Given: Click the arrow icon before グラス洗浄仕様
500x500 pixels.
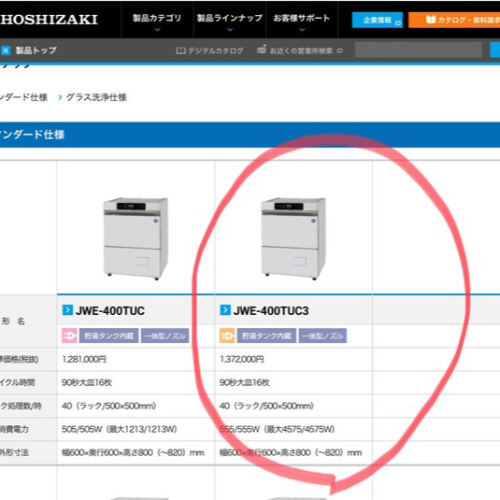Looking at the screenshot, I should 60,97.
